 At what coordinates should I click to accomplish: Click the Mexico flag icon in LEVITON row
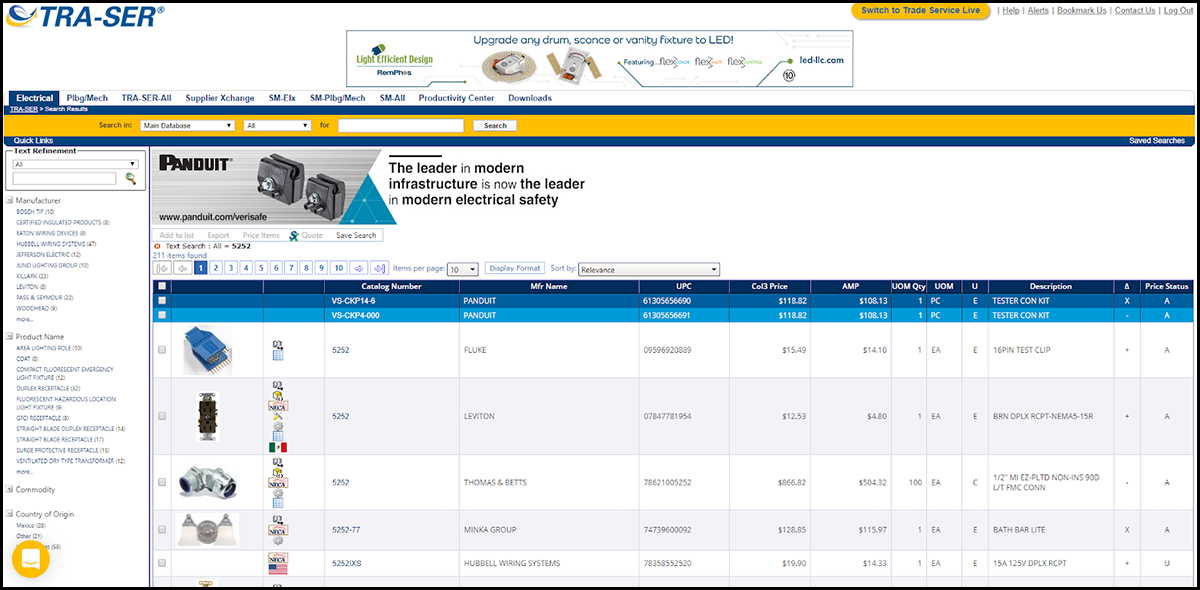coord(278,447)
